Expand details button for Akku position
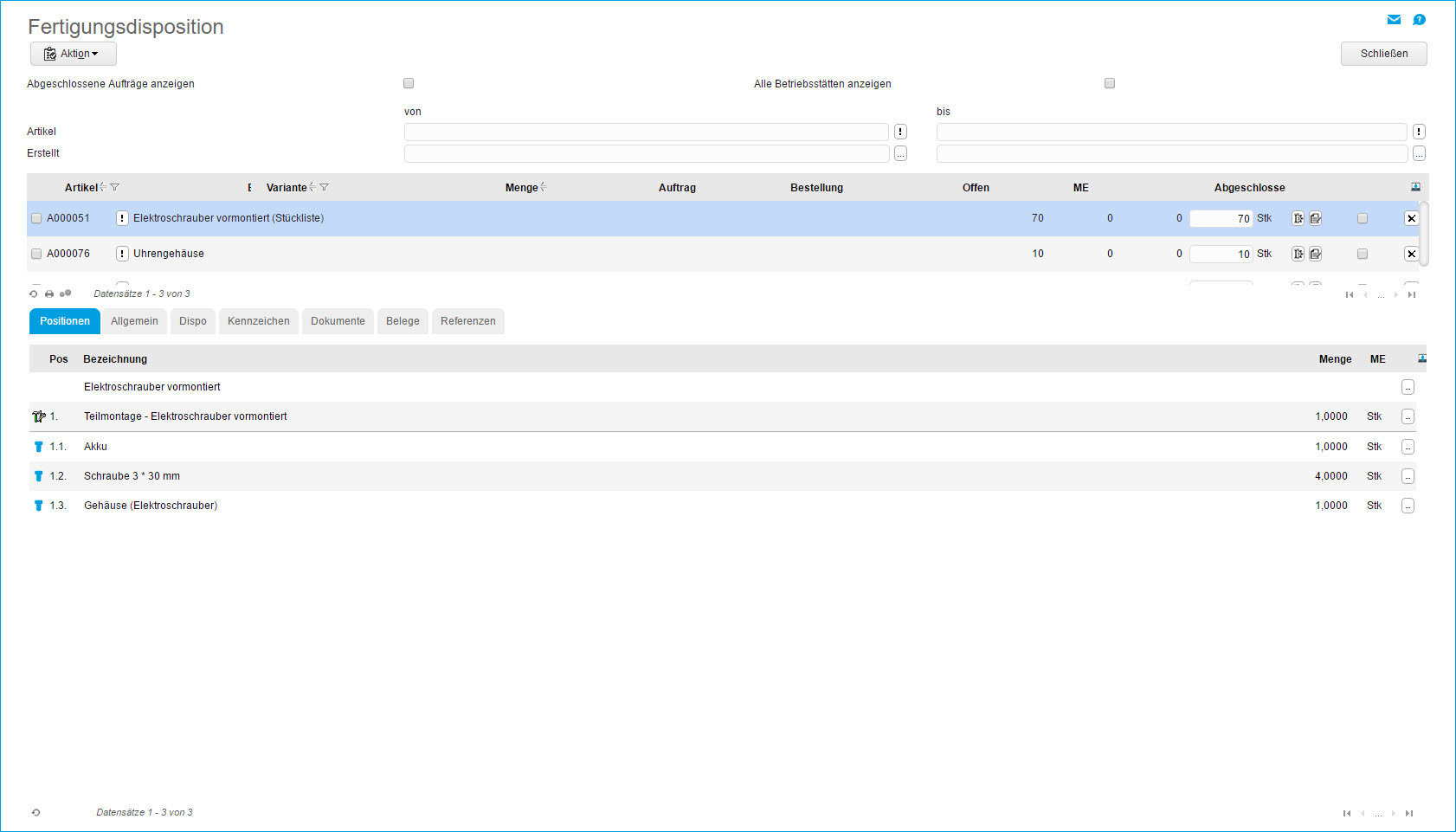Image resolution: width=1456 pixels, height=832 pixels. 1408,447
